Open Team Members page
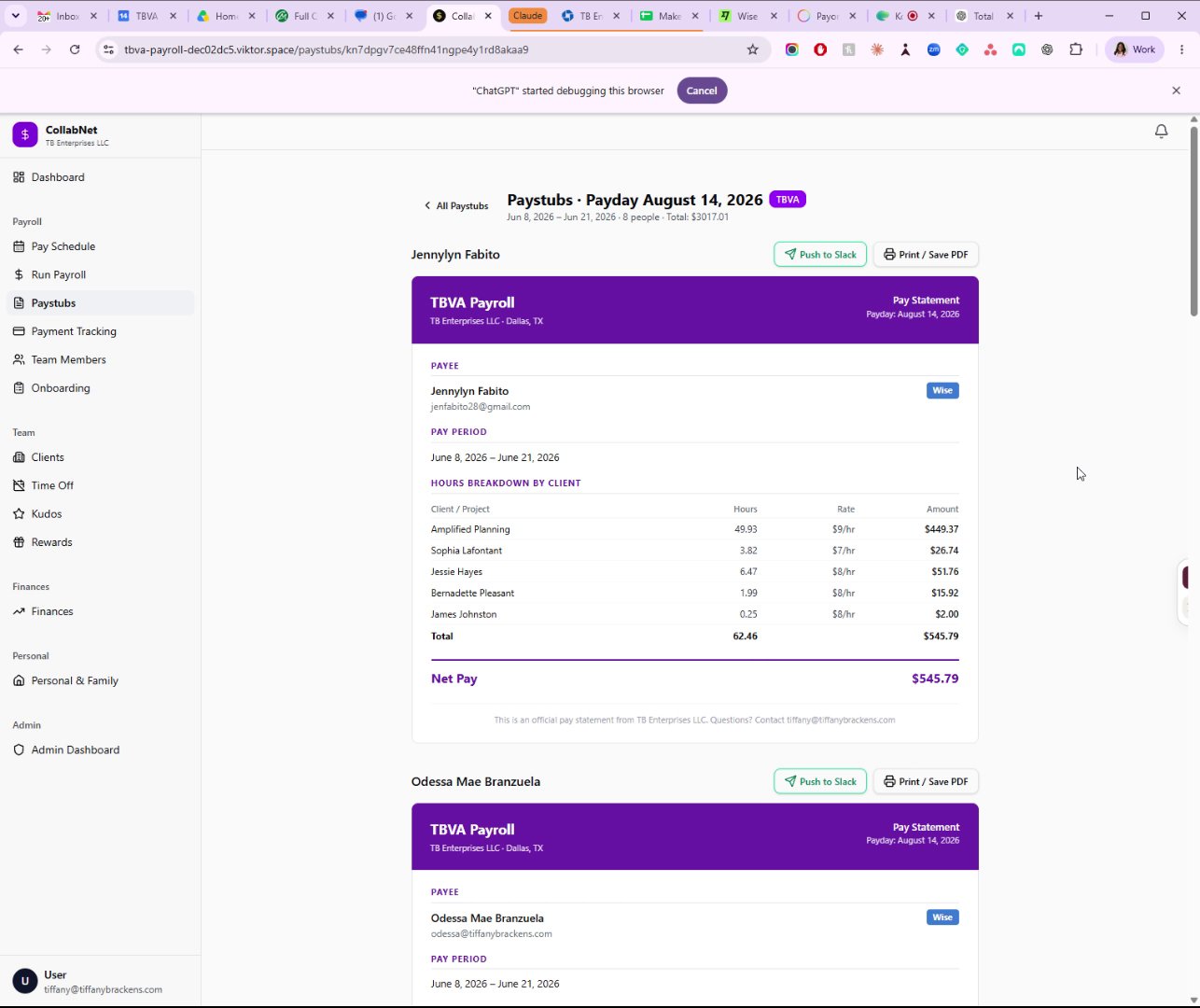Image resolution: width=1200 pixels, height=1008 pixels. tap(100, 359)
